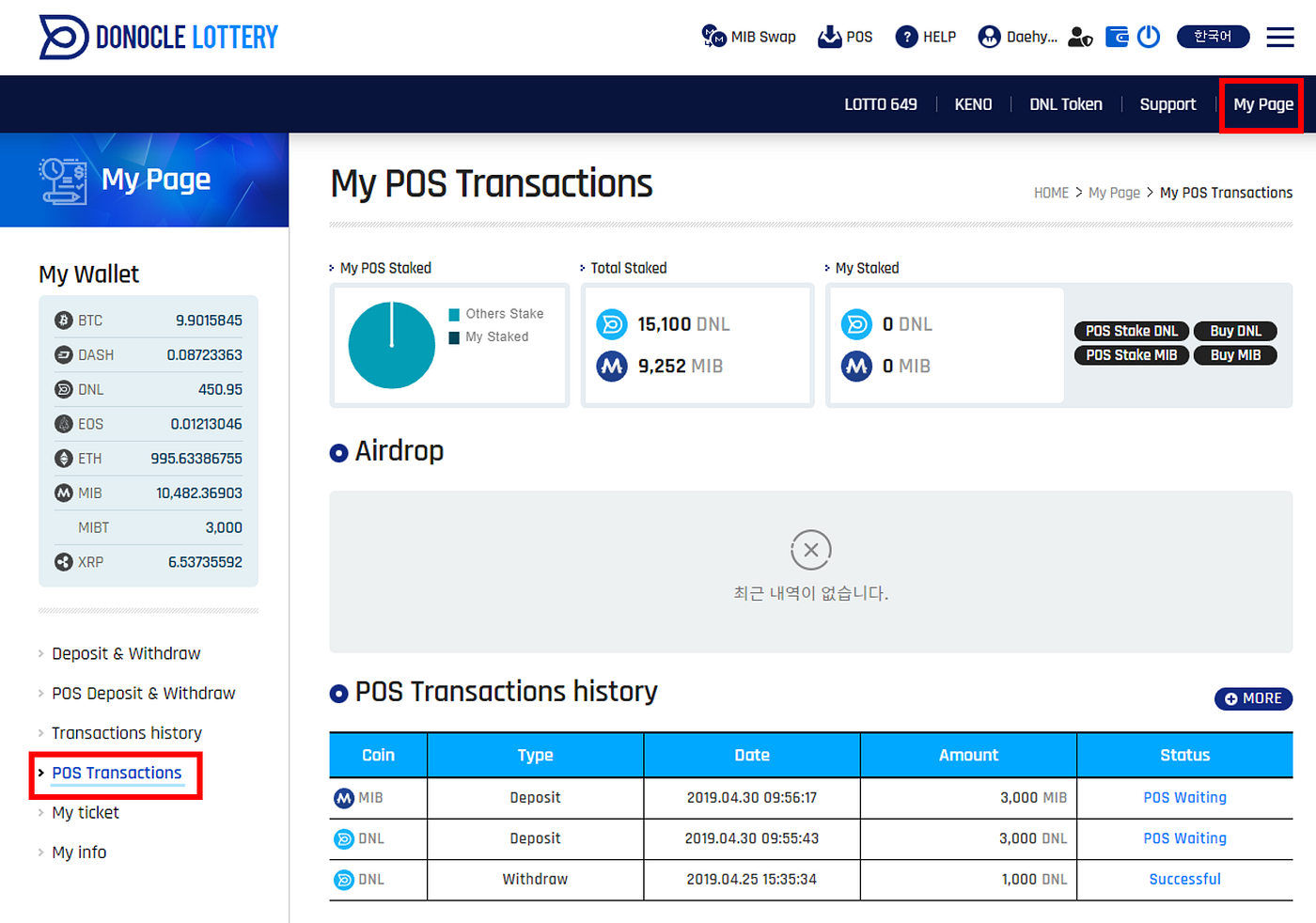Open LOTTO 649 menu
The width and height of the screenshot is (1316, 923).
(880, 104)
